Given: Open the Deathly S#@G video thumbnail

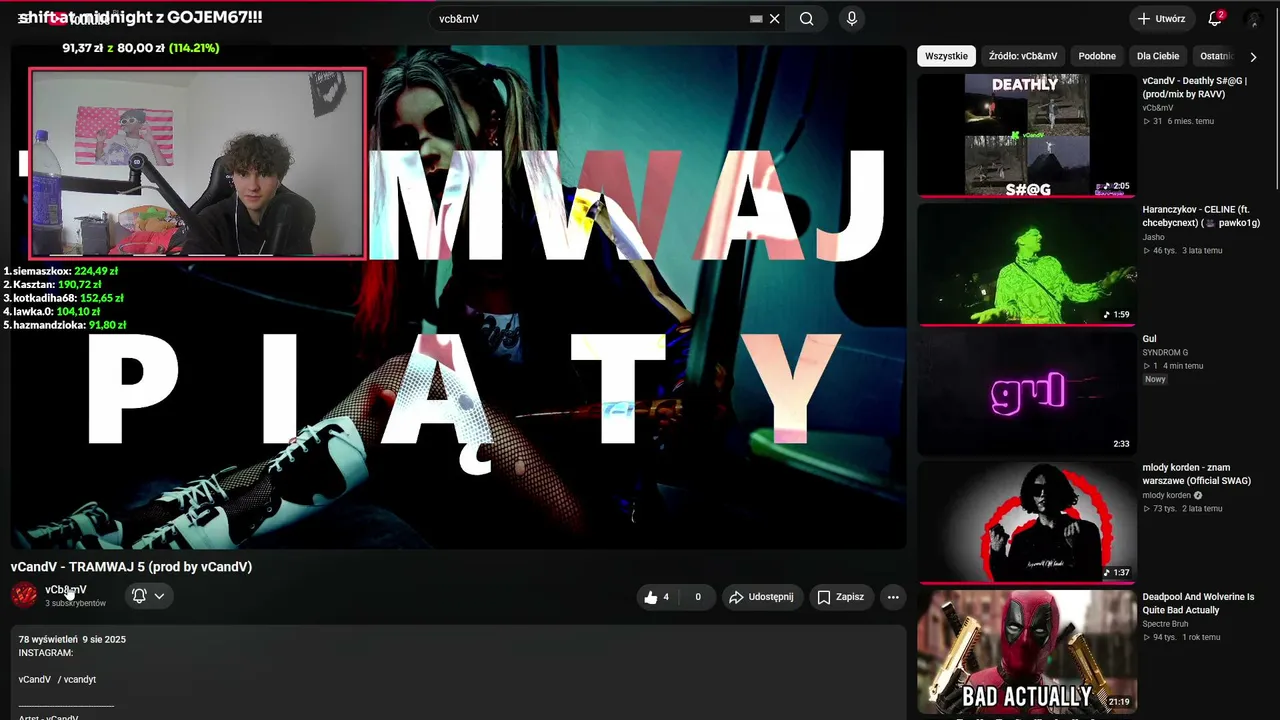Looking at the screenshot, I should click(x=1027, y=135).
